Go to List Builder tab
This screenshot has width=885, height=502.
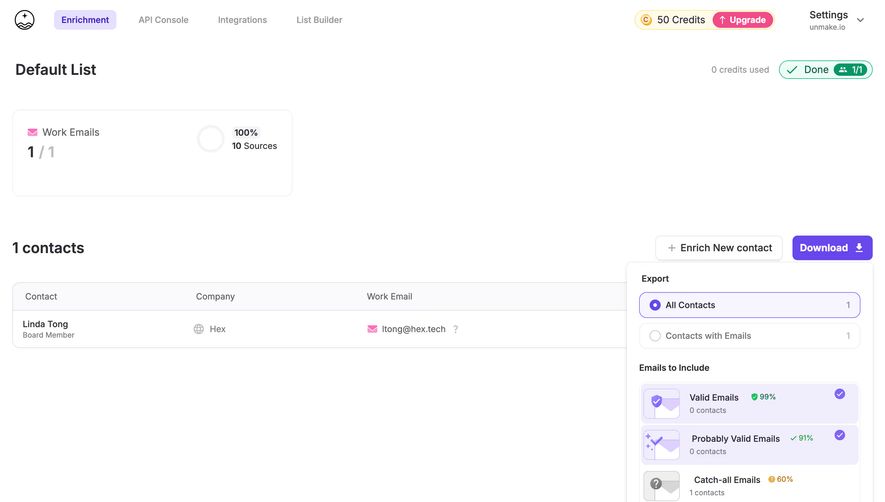coord(319,20)
